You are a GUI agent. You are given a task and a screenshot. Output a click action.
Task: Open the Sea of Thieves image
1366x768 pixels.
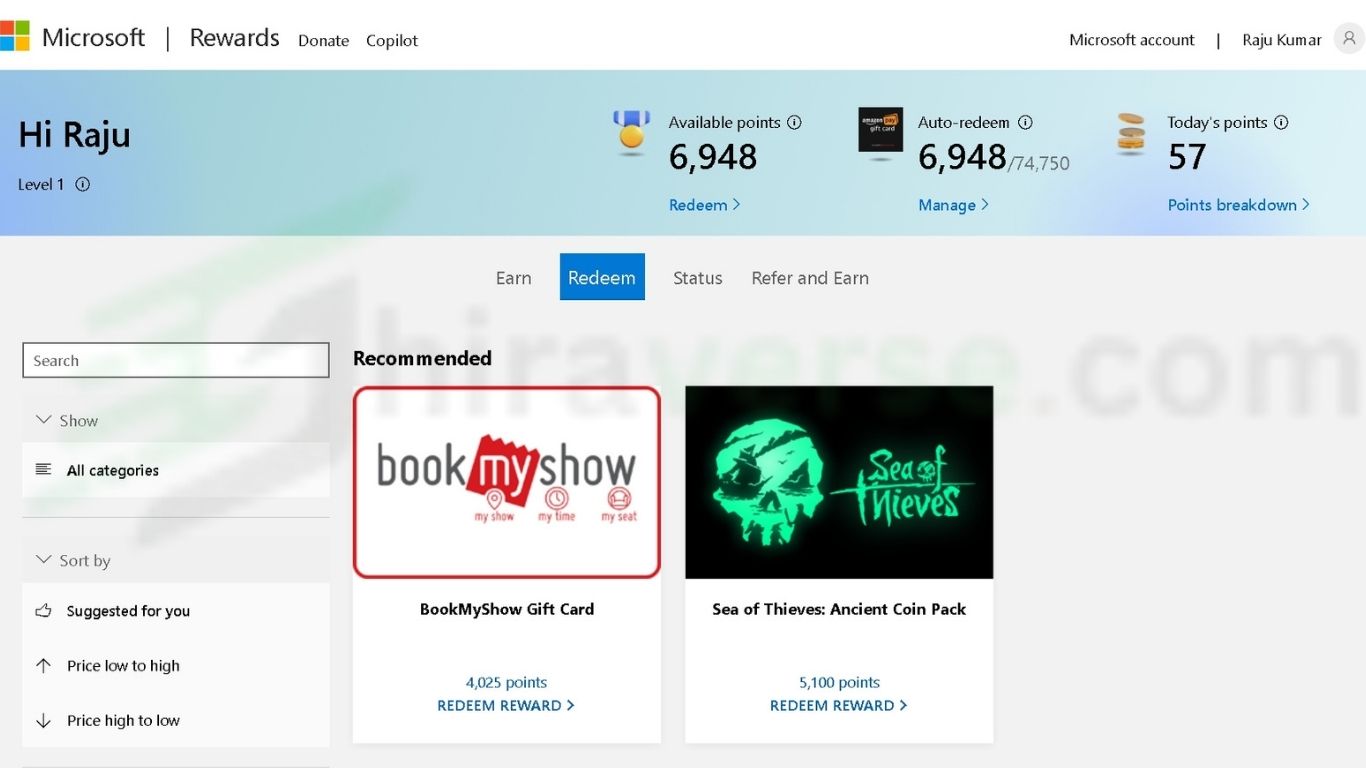point(839,482)
